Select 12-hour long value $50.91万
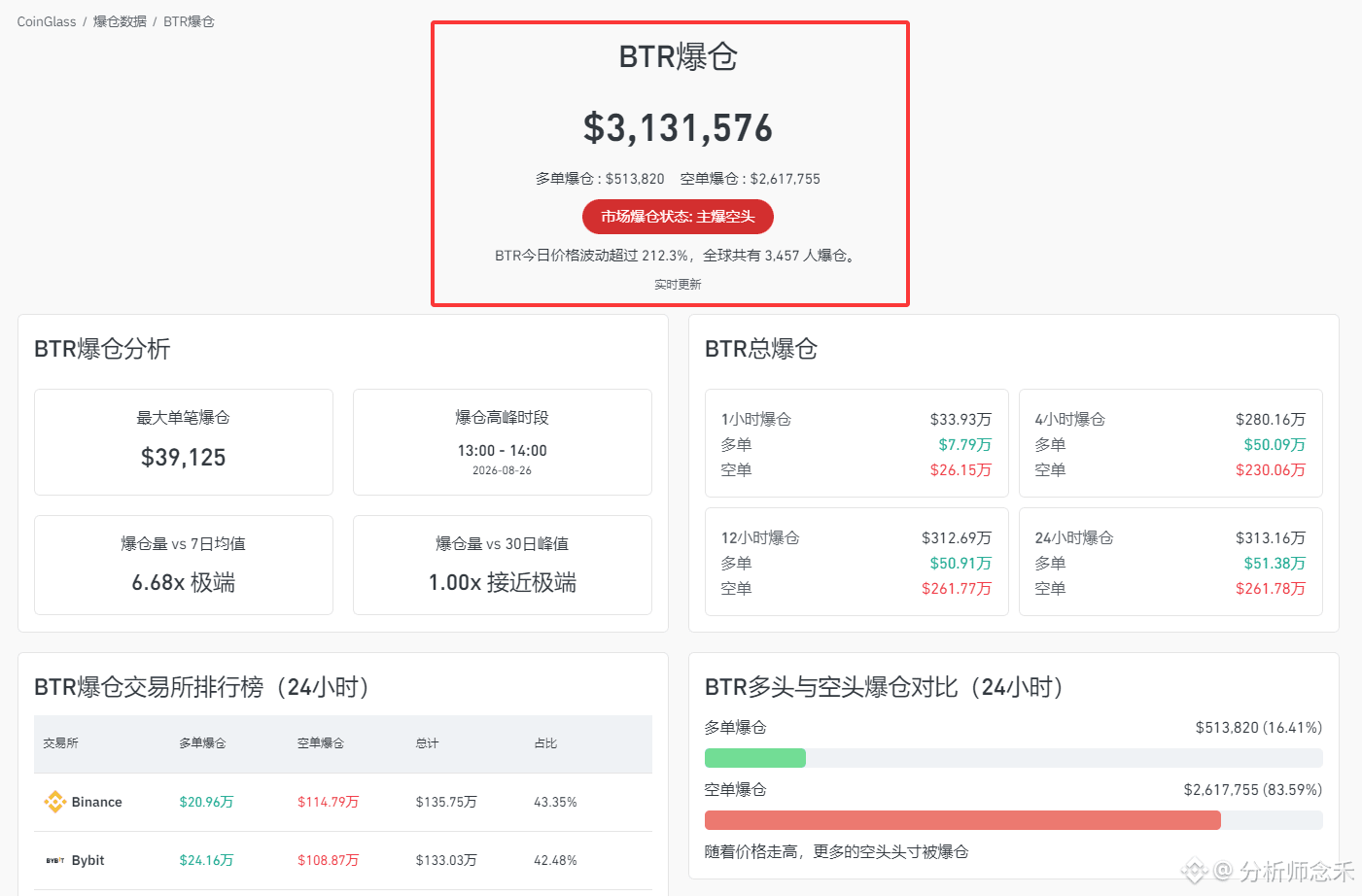This screenshot has height=896, width=1362. click(x=960, y=564)
